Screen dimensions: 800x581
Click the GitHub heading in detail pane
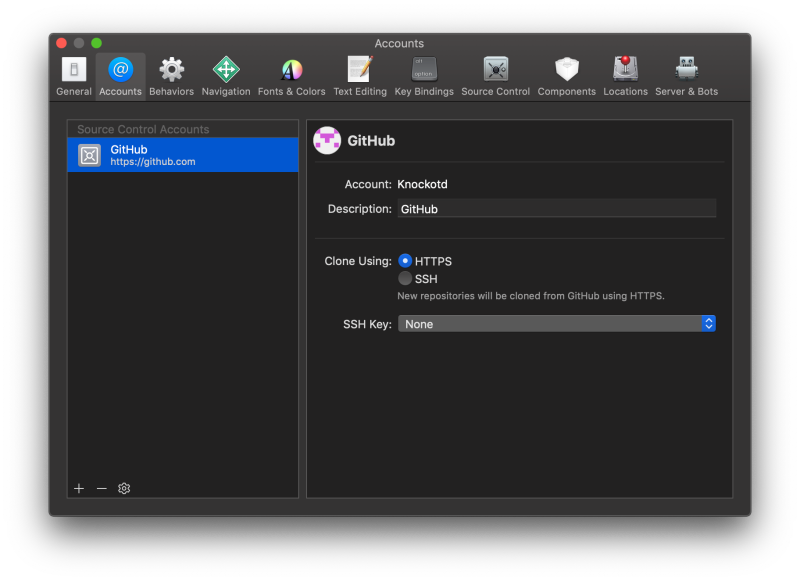pos(371,141)
